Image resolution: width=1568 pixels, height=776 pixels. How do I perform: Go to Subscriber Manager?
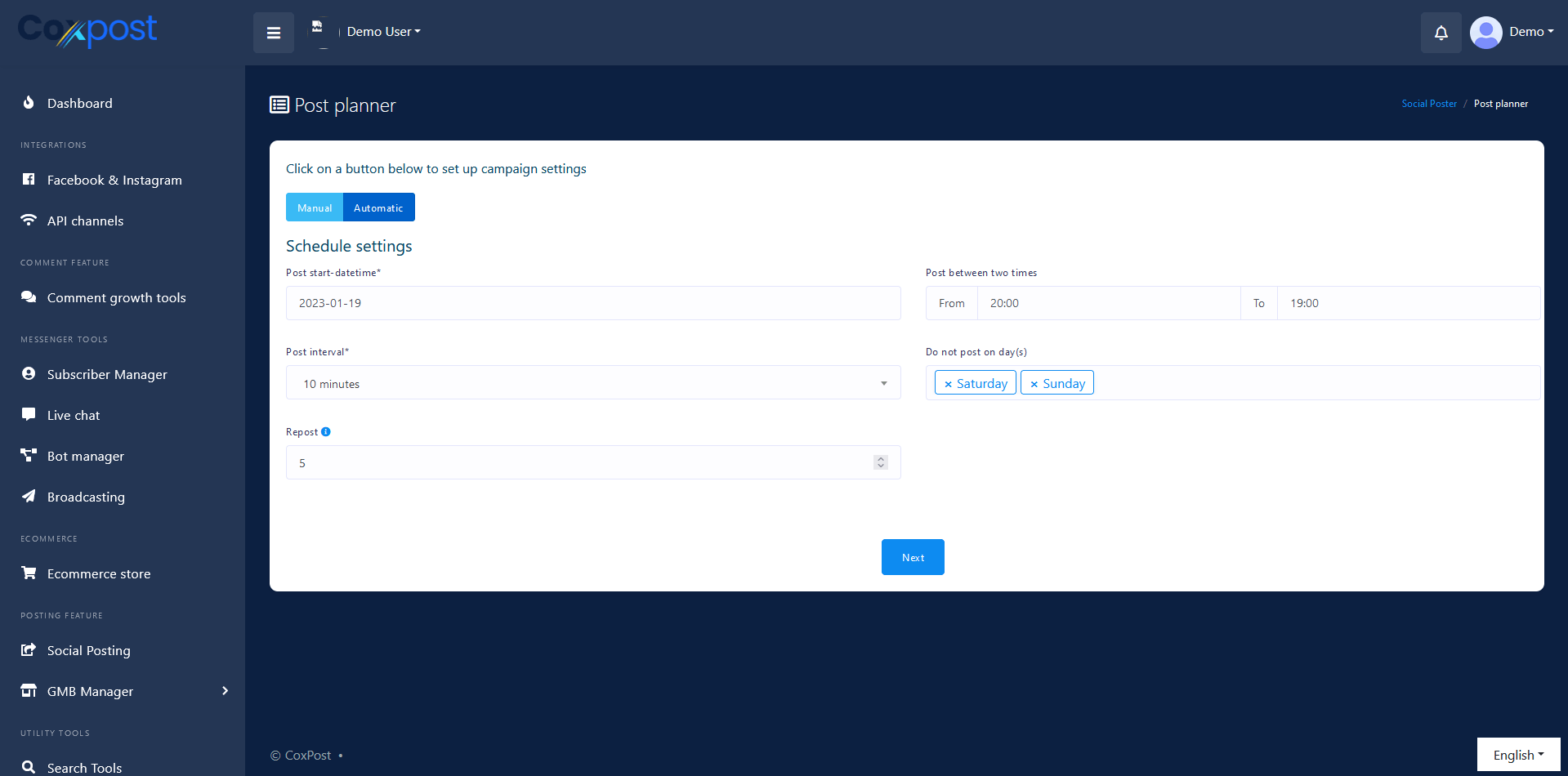107,374
